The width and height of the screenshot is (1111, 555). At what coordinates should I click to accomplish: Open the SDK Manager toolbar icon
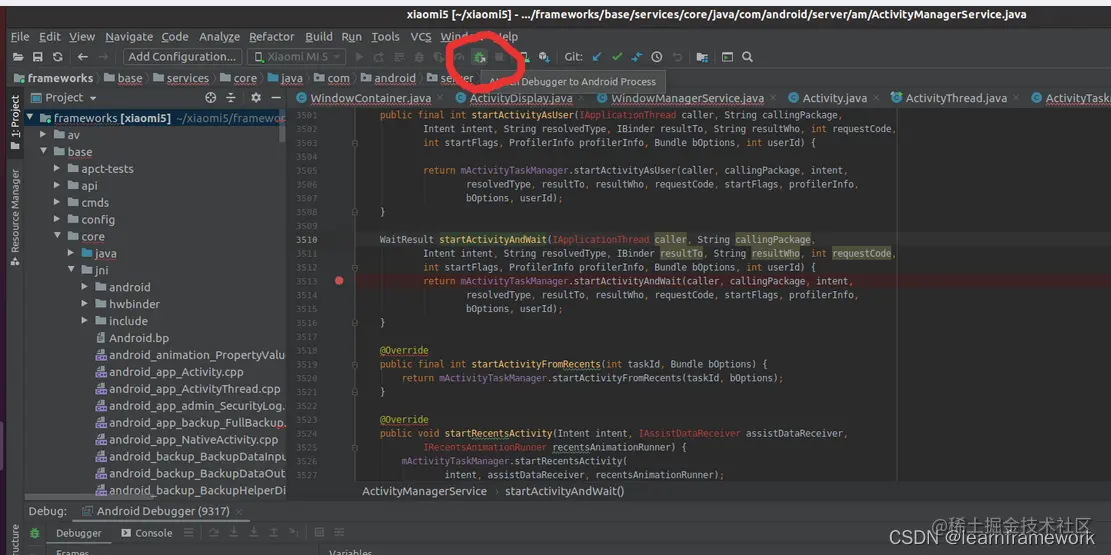pos(544,57)
